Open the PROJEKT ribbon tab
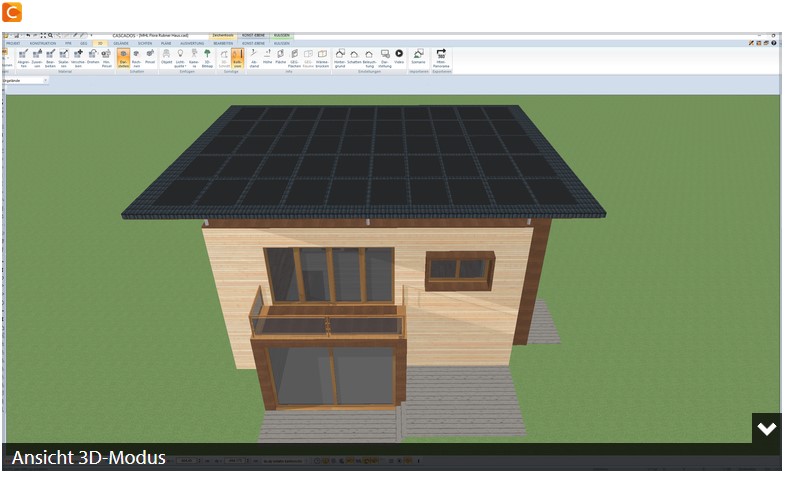Viewport: 785px width, 477px height. [x=13, y=44]
